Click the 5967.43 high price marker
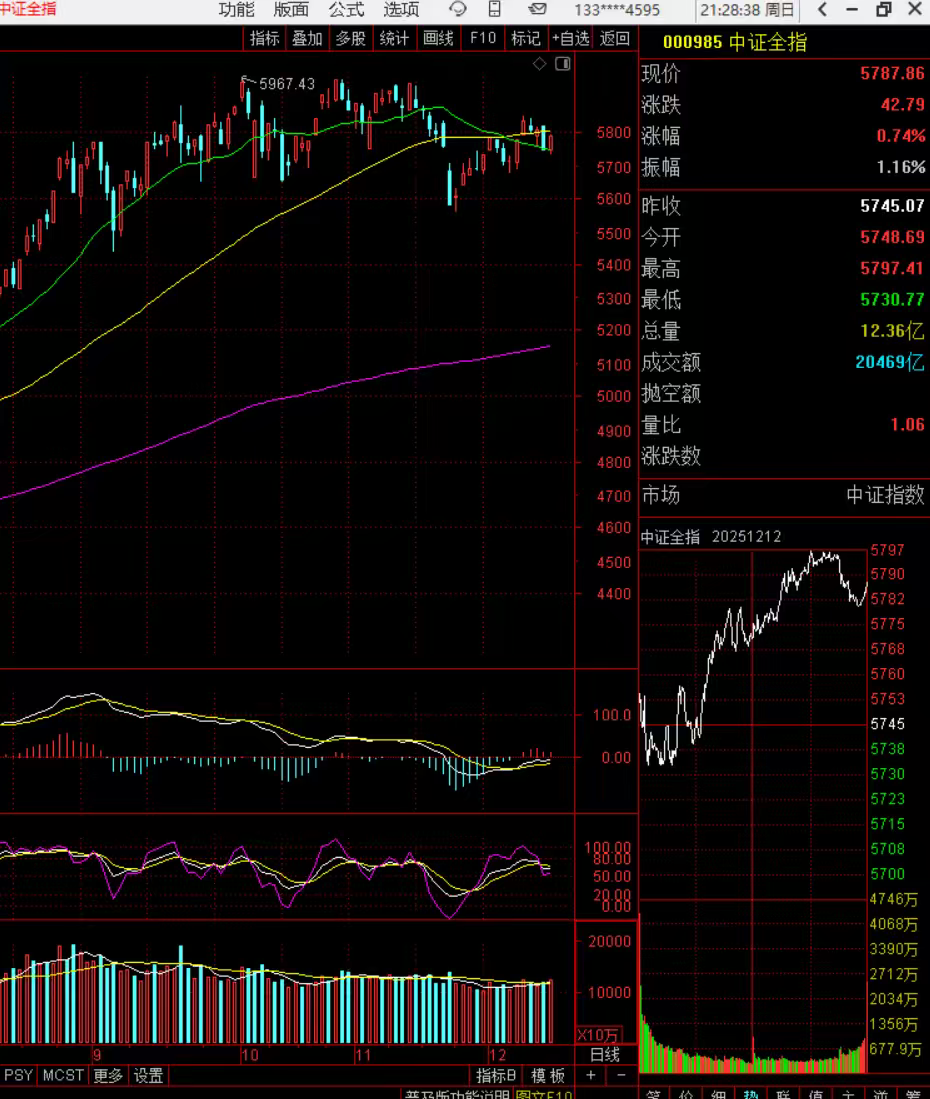This screenshot has width=930, height=1099. click(286, 85)
